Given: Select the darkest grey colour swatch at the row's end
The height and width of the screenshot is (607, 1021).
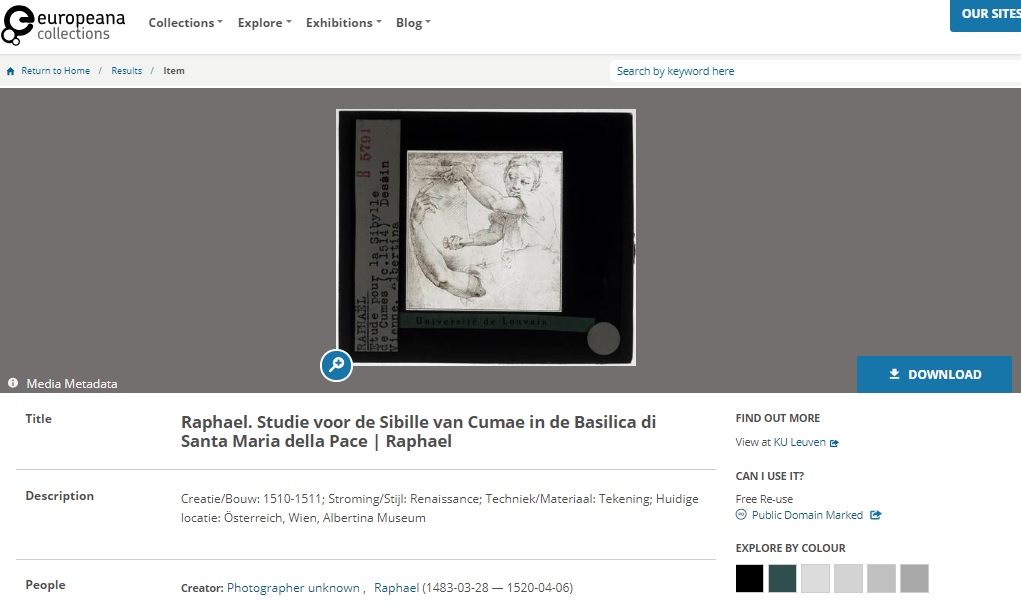Looking at the screenshot, I should pos(914,578).
